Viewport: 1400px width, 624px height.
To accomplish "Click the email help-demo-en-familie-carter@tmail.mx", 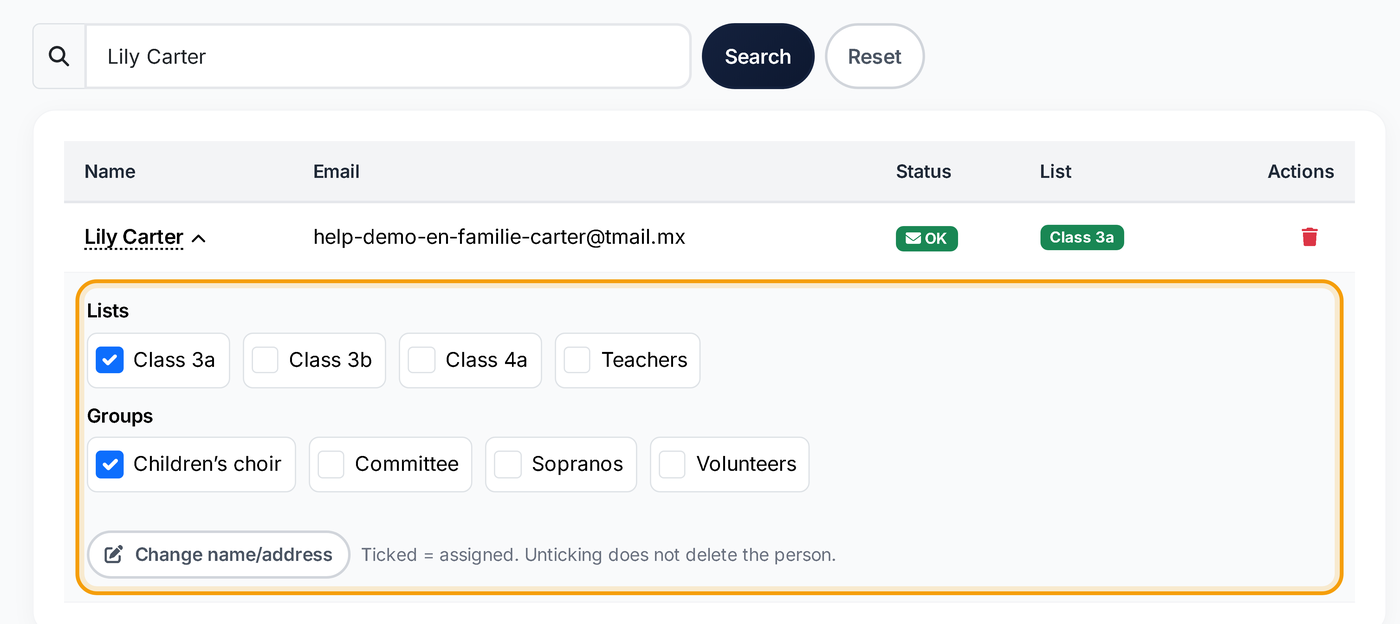I will click(499, 237).
